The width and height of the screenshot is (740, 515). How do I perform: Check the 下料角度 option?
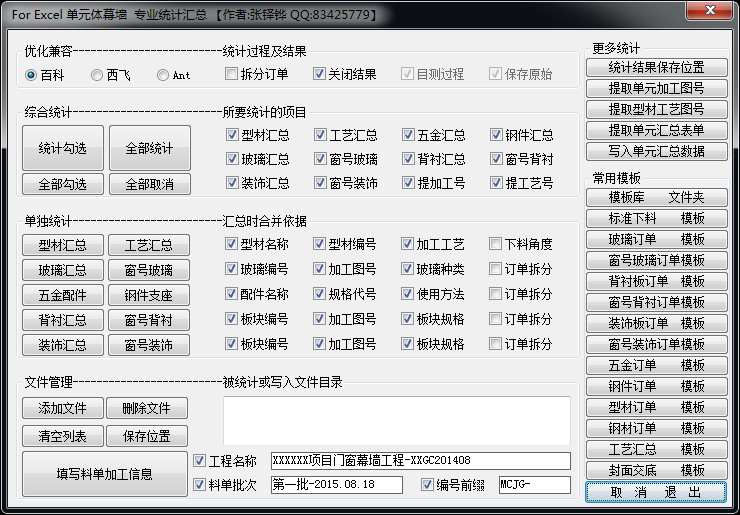pos(497,244)
